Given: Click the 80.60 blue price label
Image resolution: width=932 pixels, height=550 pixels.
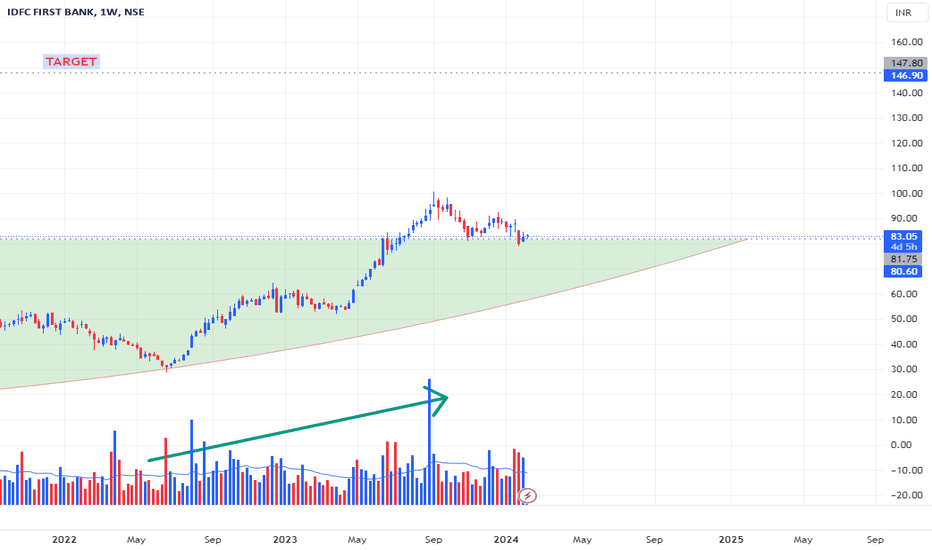Looking at the screenshot, I should [903, 272].
